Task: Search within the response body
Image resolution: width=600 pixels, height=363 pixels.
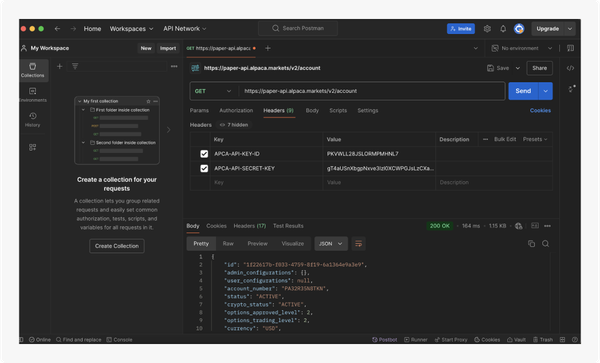Action: [546, 244]
